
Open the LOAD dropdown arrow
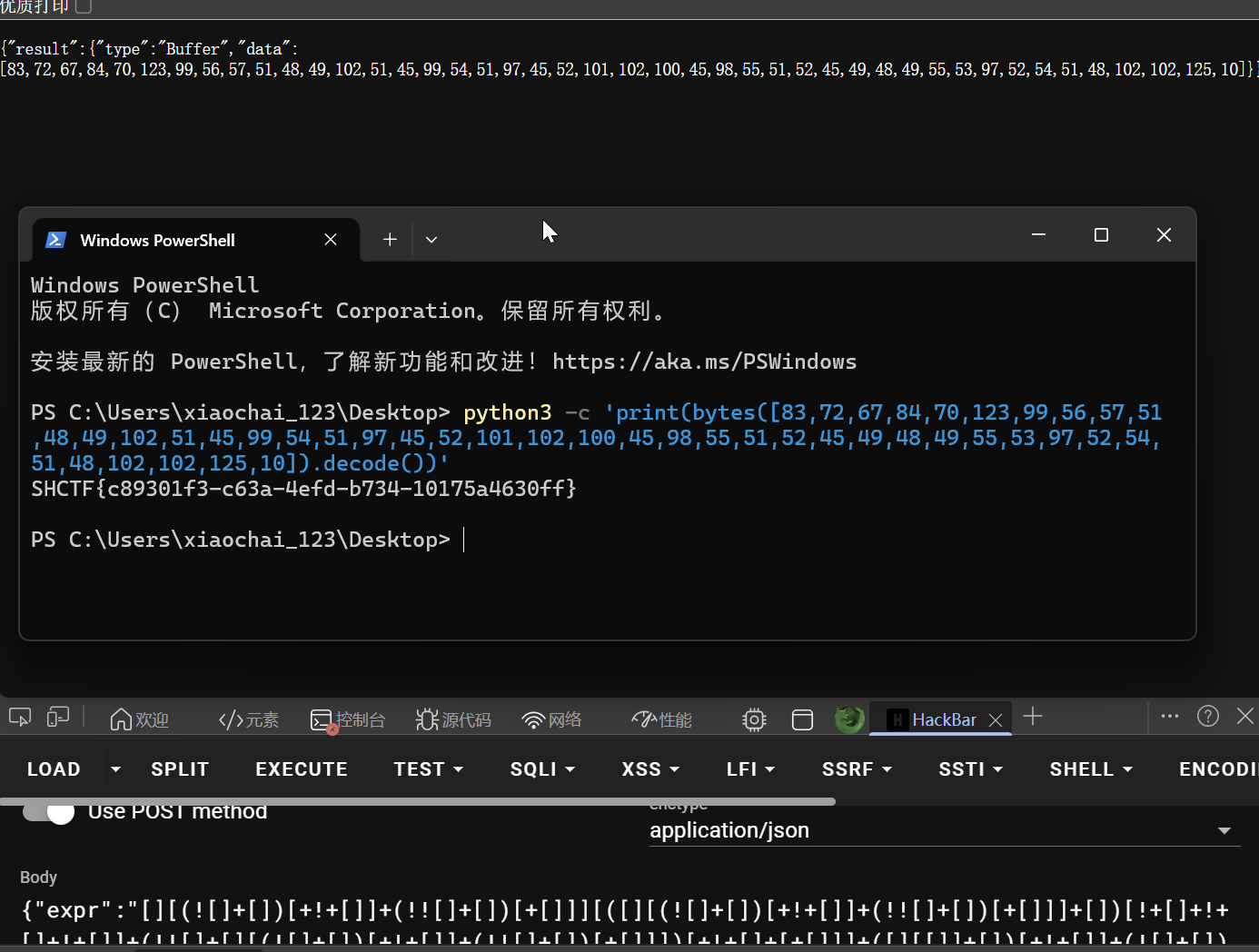coord(115,769)
